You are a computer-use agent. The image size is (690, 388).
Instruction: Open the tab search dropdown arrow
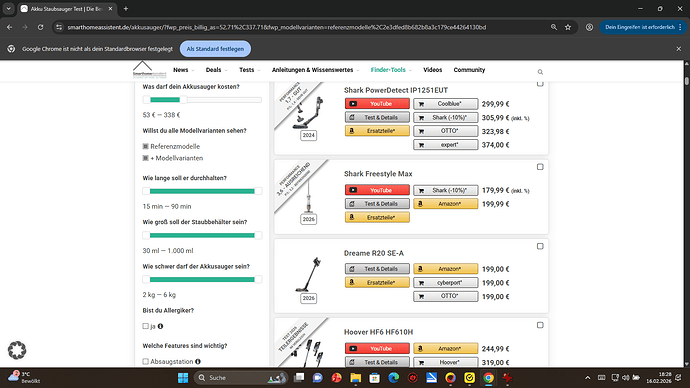tap(8, 8)
